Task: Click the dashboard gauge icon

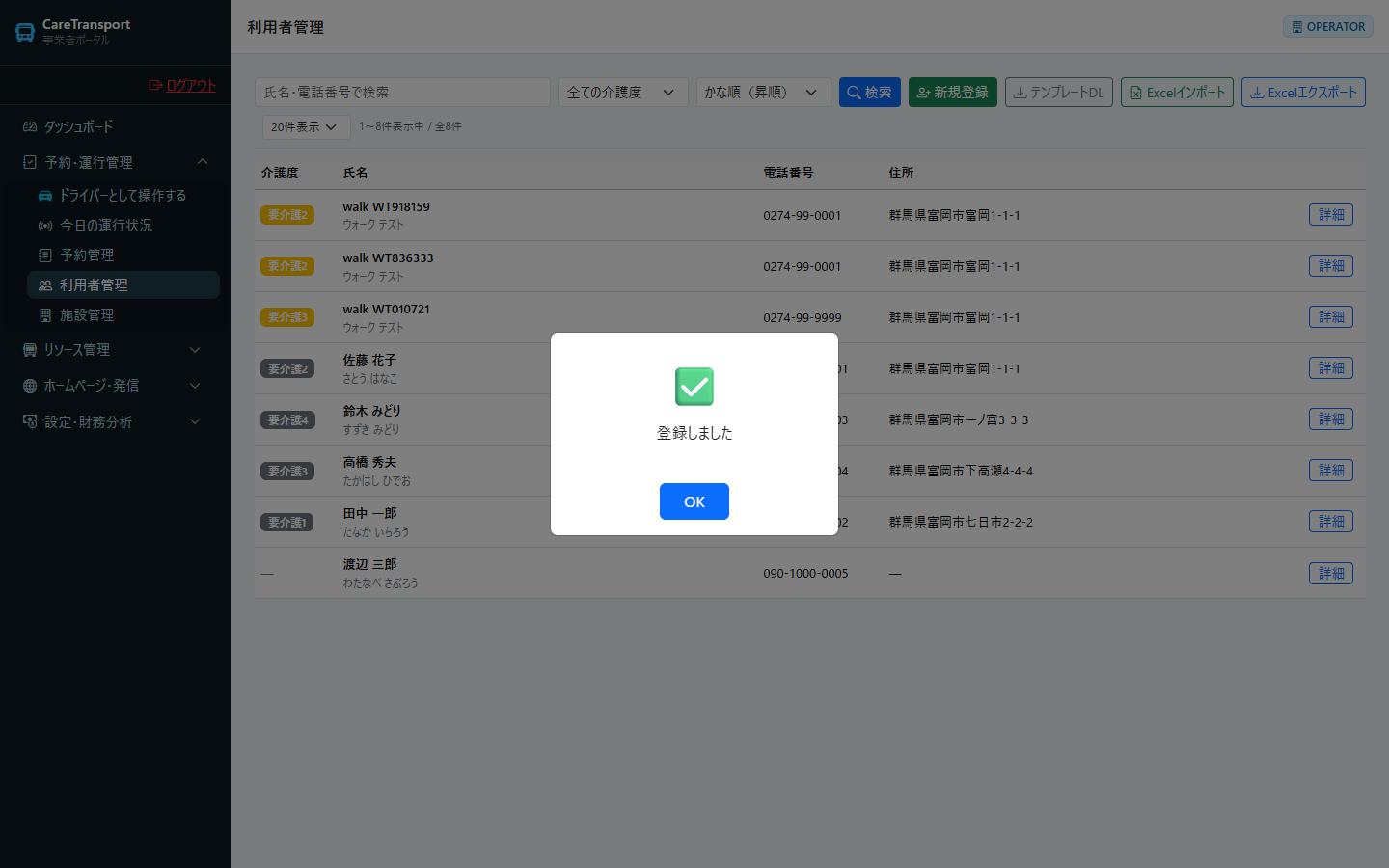Action: coord(30,126)
